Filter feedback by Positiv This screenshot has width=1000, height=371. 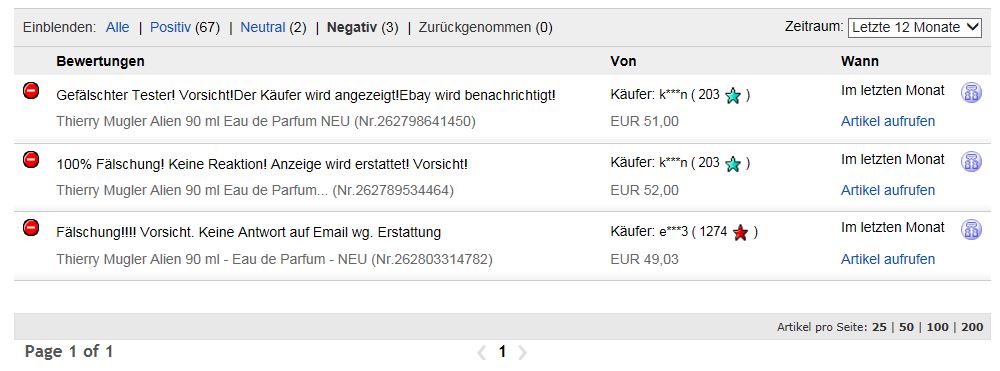pos(170,27)
